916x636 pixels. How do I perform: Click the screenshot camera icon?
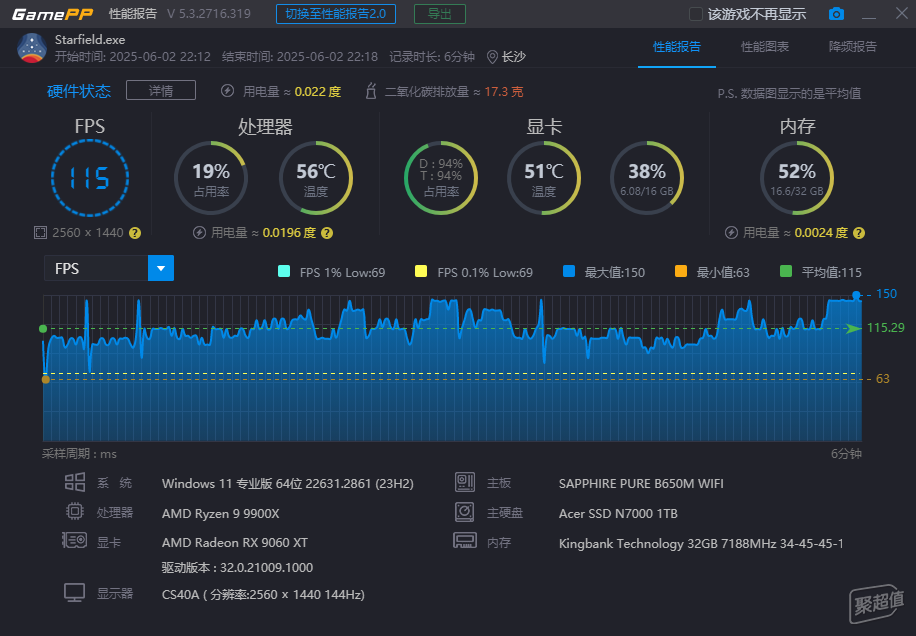click(836, 13)
